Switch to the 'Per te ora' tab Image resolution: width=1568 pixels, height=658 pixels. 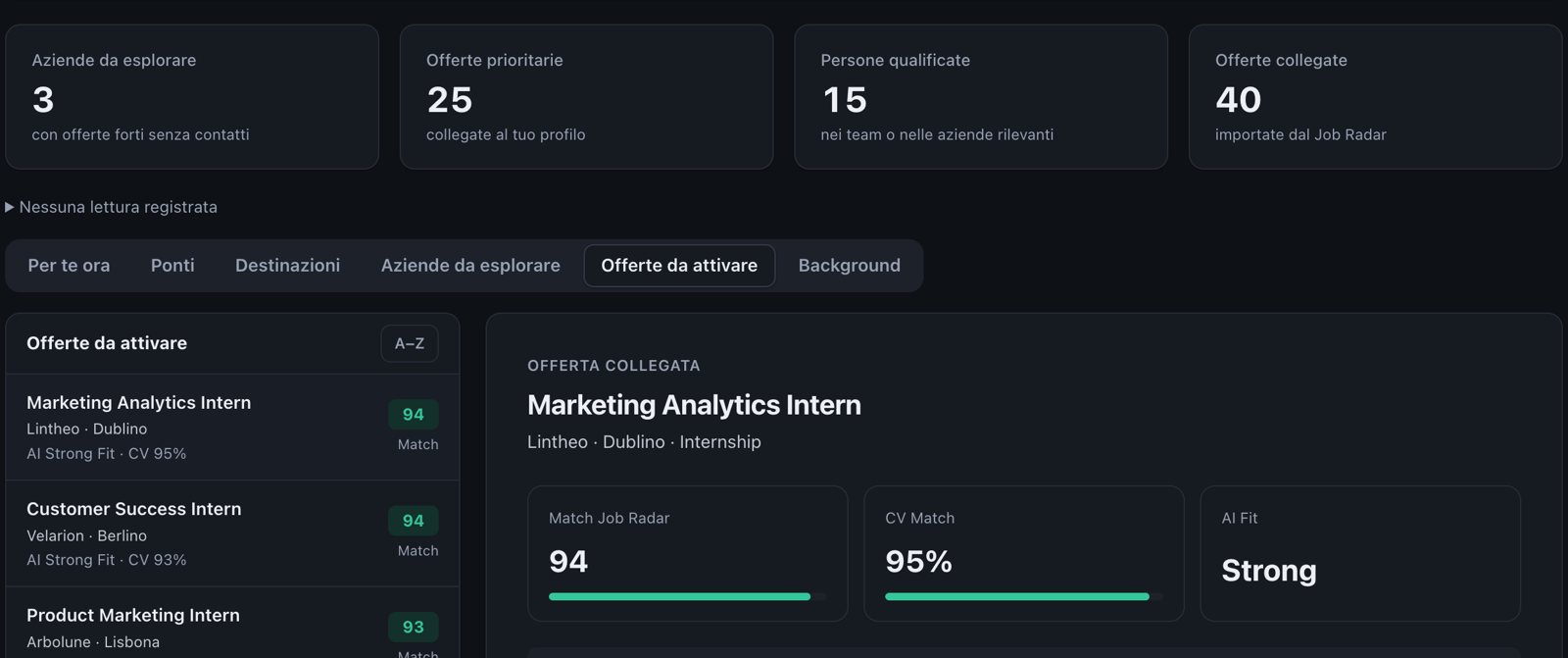[x=69, y=266]
